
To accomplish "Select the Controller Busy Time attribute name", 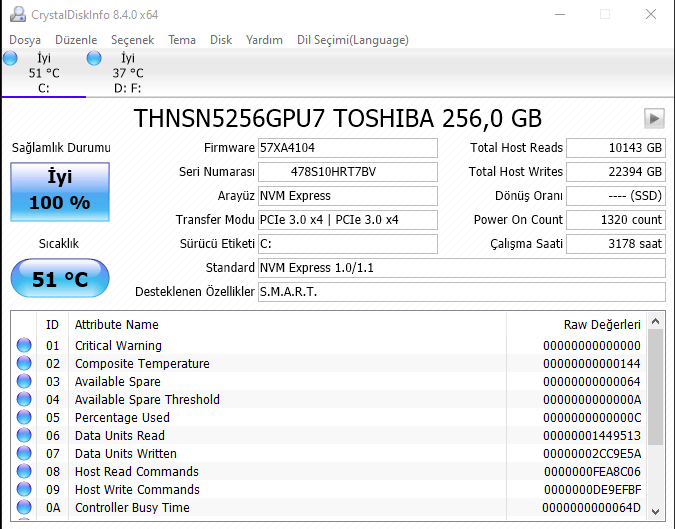I will (132, 507).
